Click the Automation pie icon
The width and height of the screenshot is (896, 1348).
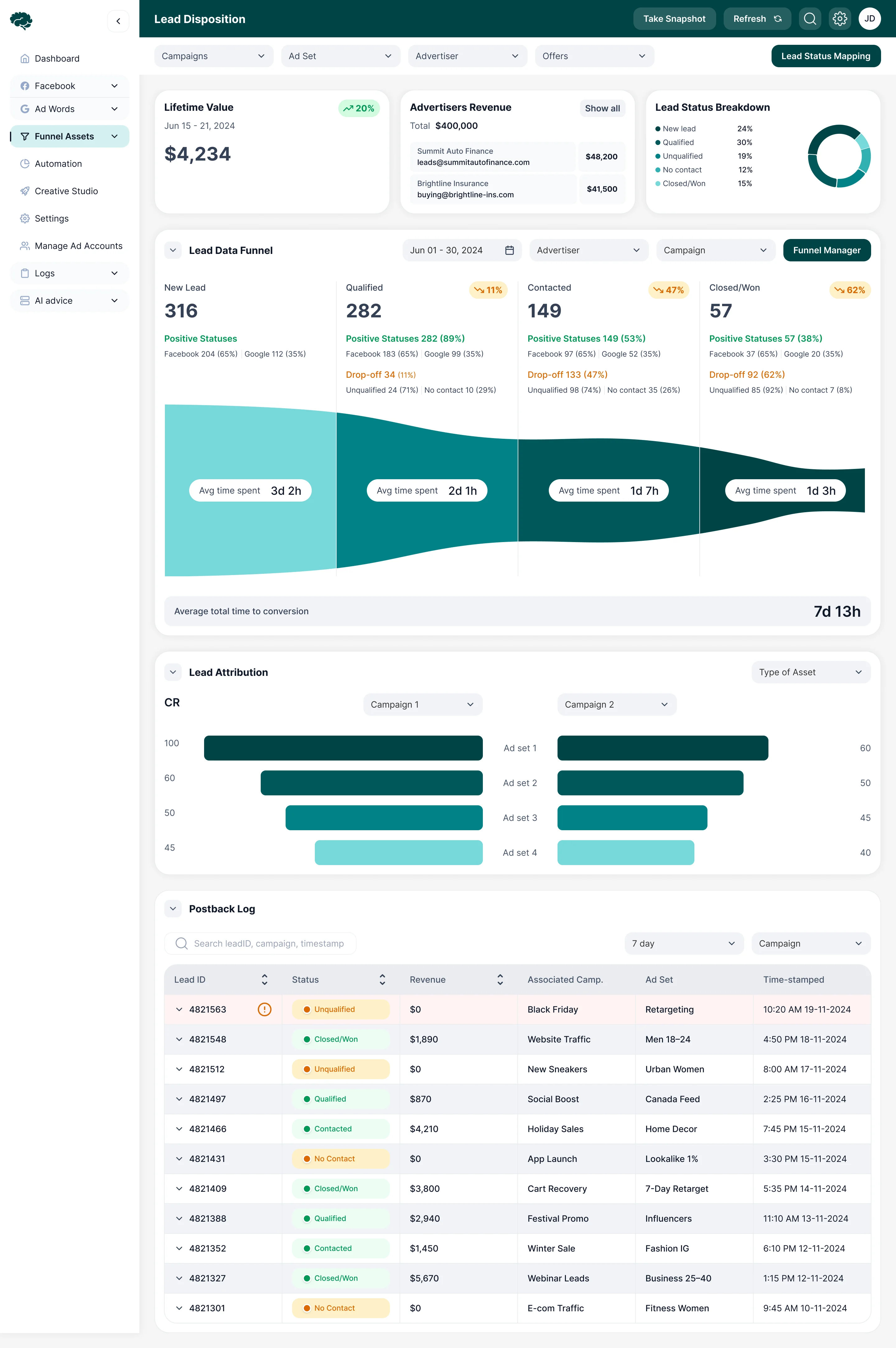25,163
